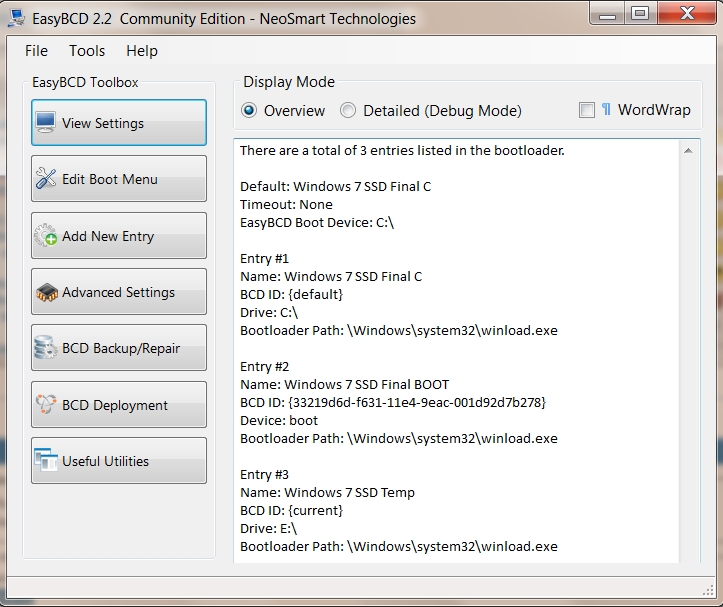Click the View Settings monitor icon

46,123
